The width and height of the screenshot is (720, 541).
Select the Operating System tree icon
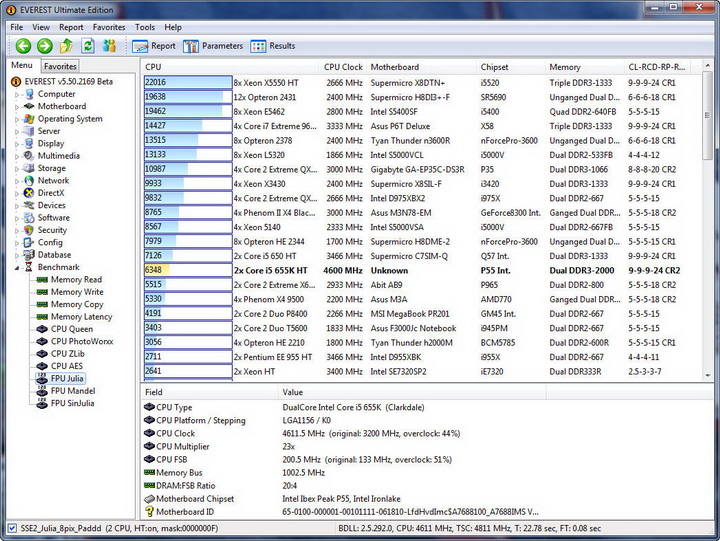[29, 119]
